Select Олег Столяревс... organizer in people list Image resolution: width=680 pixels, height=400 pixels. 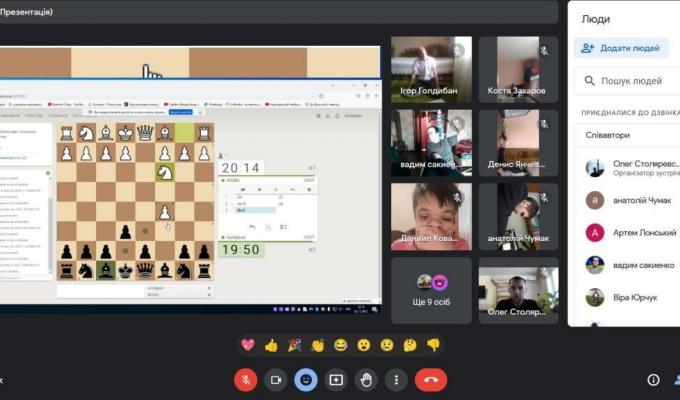[630, 167]
